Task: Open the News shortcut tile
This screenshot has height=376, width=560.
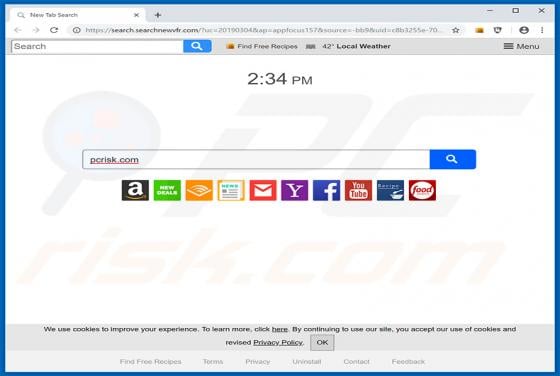Action: coord(231,190)
